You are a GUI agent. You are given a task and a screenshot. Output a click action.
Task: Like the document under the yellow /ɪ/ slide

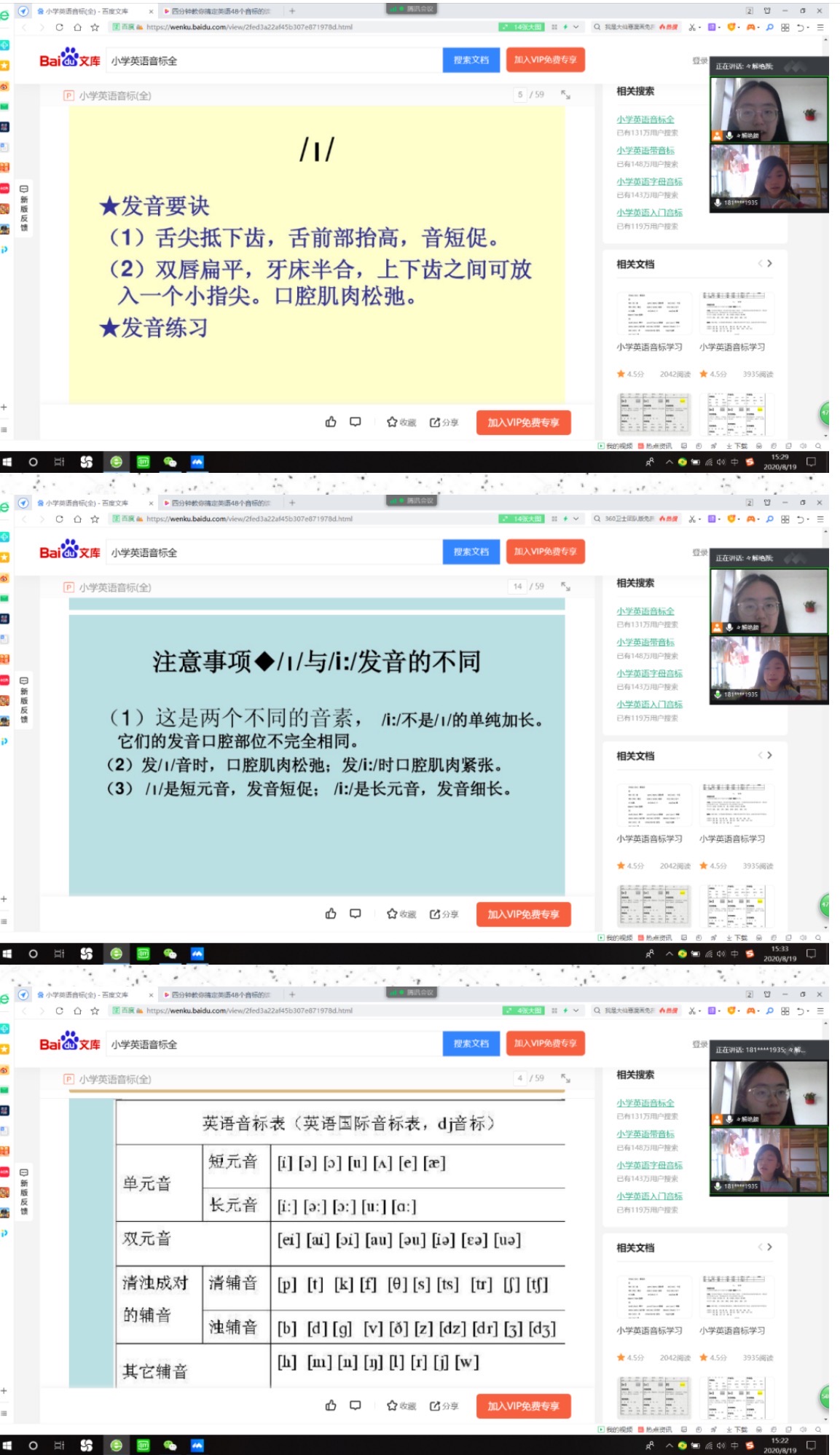[331, 422]
